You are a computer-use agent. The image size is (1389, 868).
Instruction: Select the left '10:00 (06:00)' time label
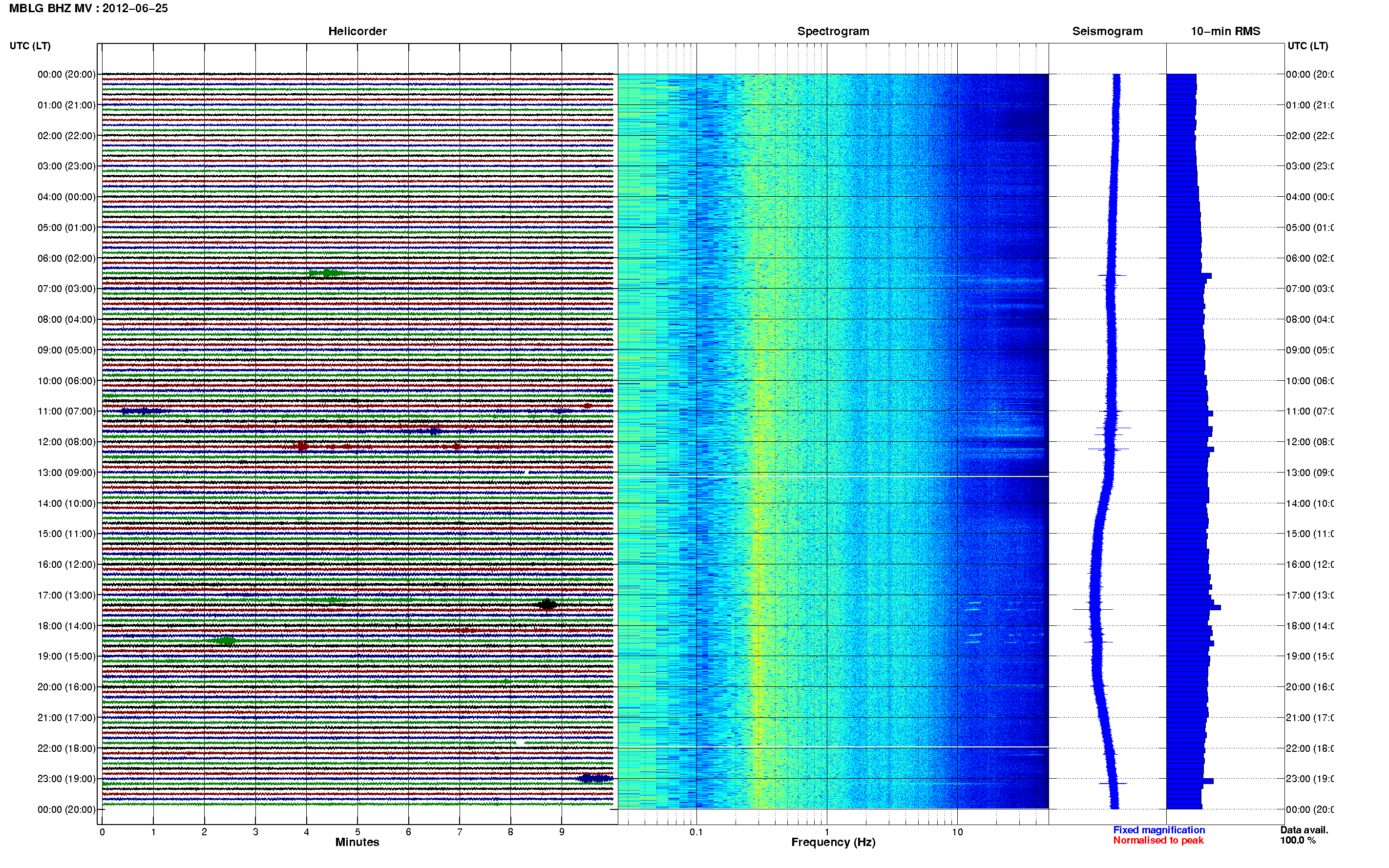[x=66, y=381]
